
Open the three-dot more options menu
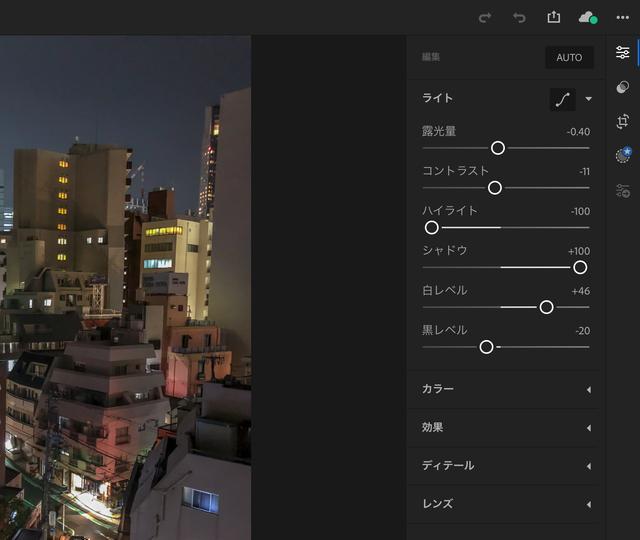tap(622, 18)
